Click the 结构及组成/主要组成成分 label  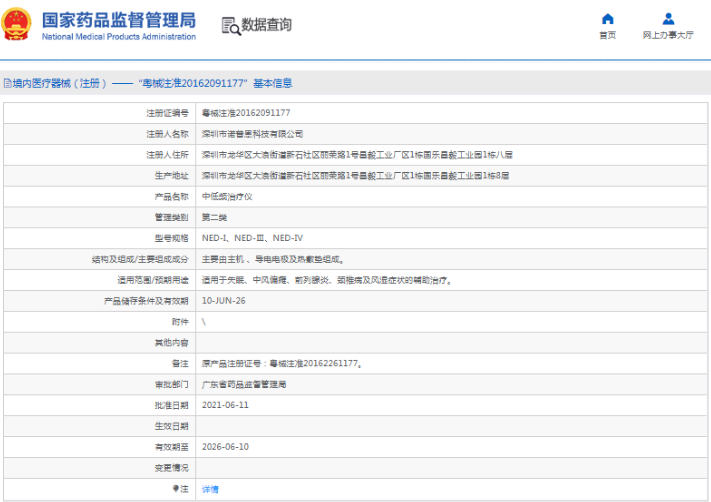(140, 259)
